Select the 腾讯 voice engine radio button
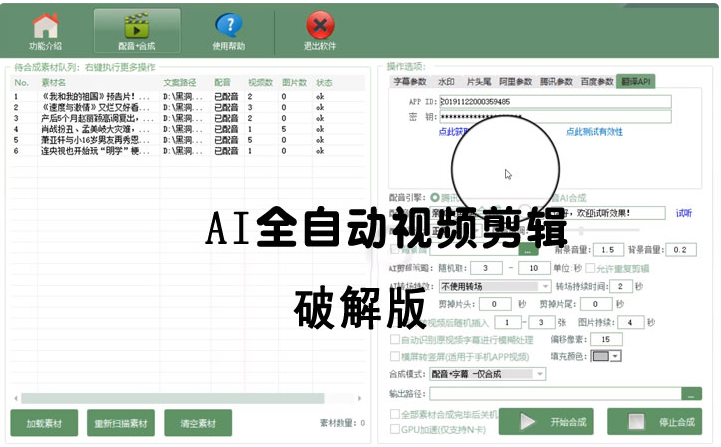This screenshot has width=721, height=447. [435, 198]
